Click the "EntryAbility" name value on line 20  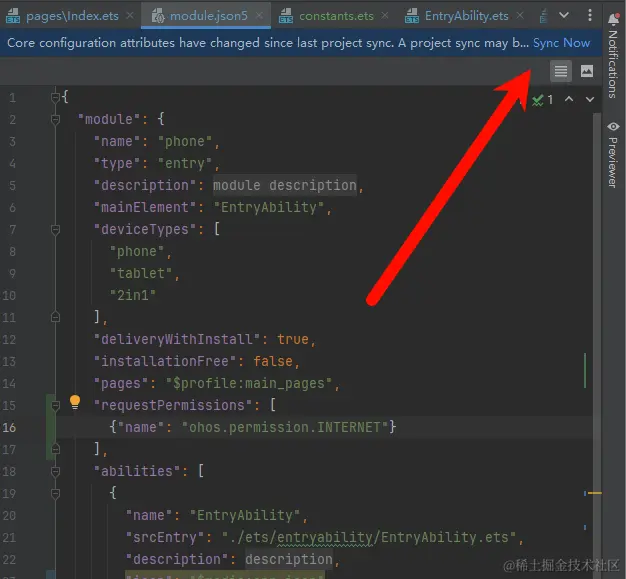coord(245,516)
